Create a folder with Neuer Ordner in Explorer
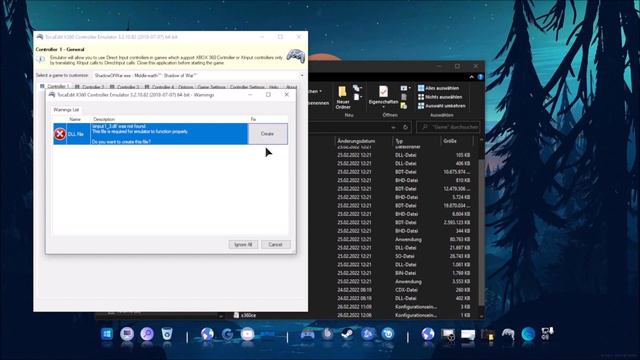Screen dimensions: 640x360 pos(343,97)
